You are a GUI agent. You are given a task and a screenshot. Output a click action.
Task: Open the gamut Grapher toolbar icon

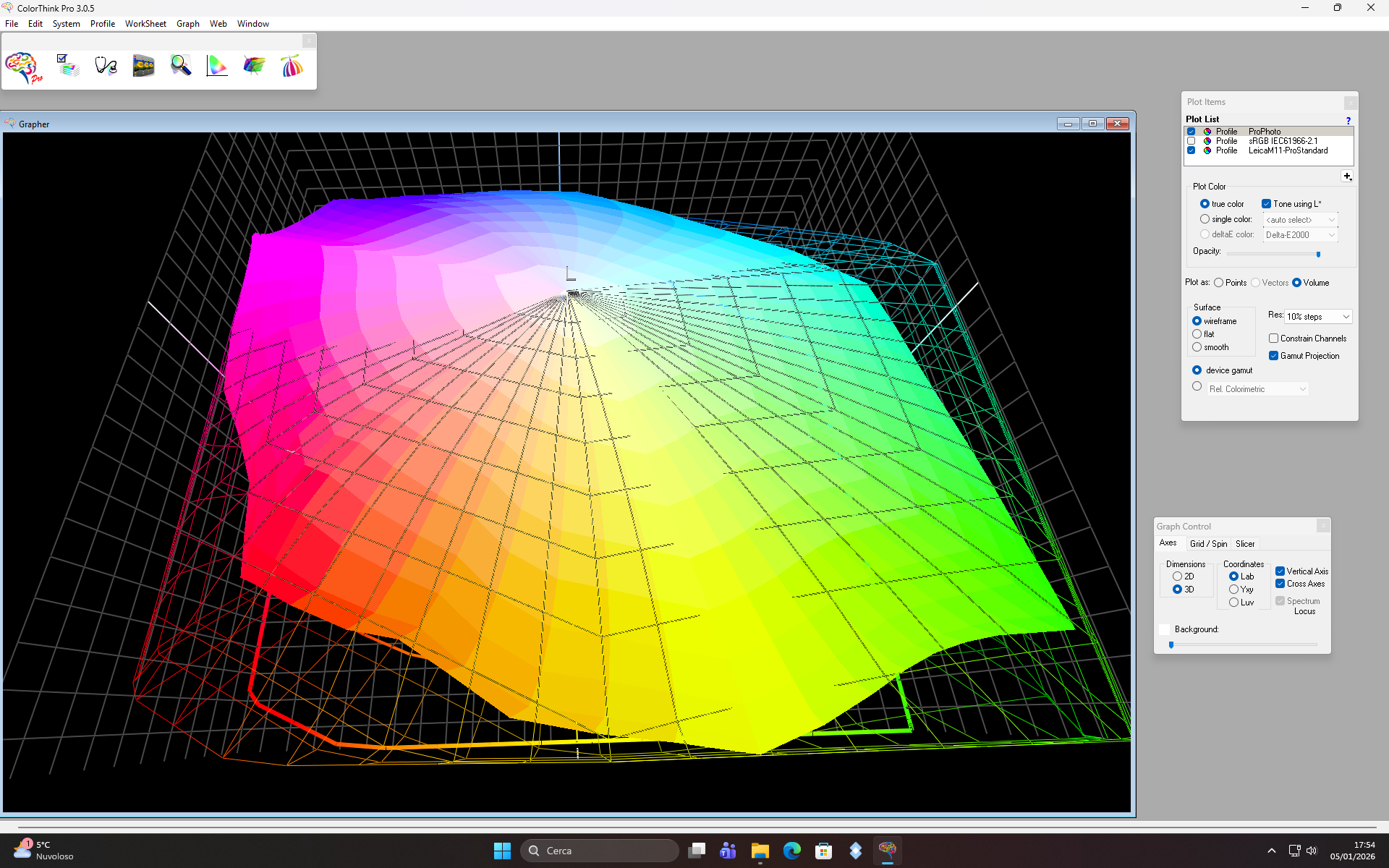(217, 66)
